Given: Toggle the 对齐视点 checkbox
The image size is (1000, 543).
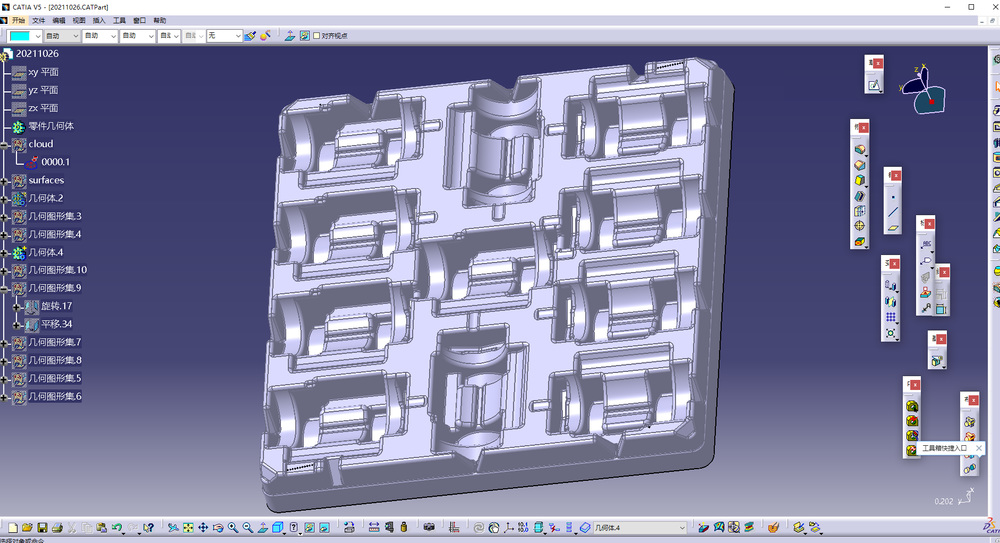Looking at the screenshot, I should click(x=316, y=36).
